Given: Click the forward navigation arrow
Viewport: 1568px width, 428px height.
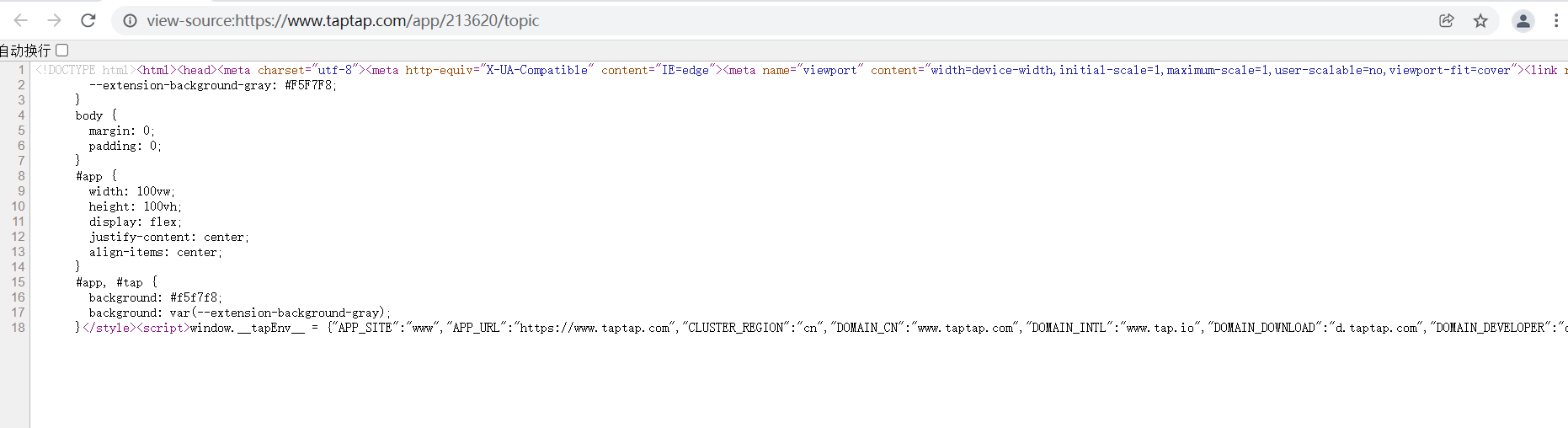Looking at the screenshot, I should click(55, 20).
